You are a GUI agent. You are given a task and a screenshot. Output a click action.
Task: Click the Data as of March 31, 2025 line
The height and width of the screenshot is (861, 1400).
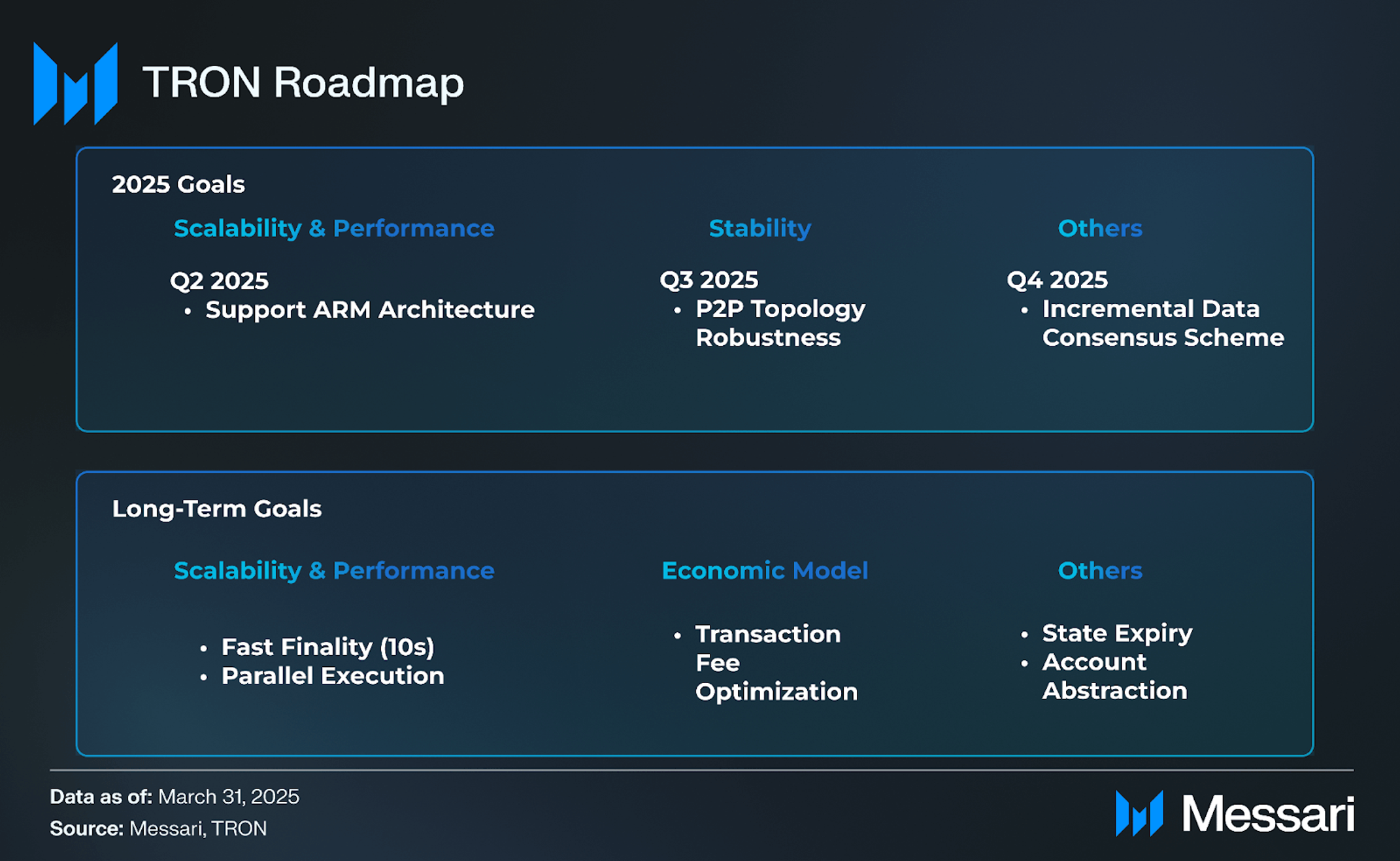click(175, 796)
